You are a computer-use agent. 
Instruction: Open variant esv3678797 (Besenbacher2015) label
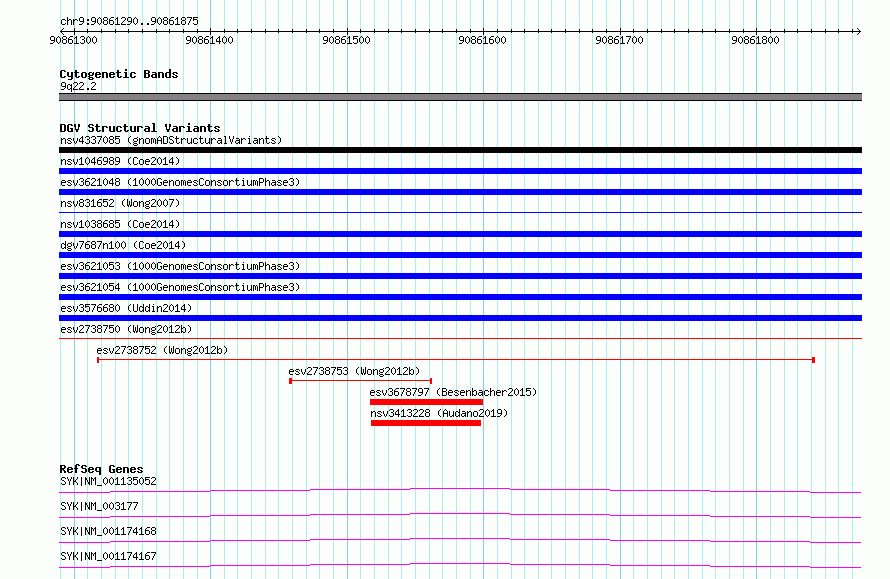pyautogui.click(x=453, y=392)
